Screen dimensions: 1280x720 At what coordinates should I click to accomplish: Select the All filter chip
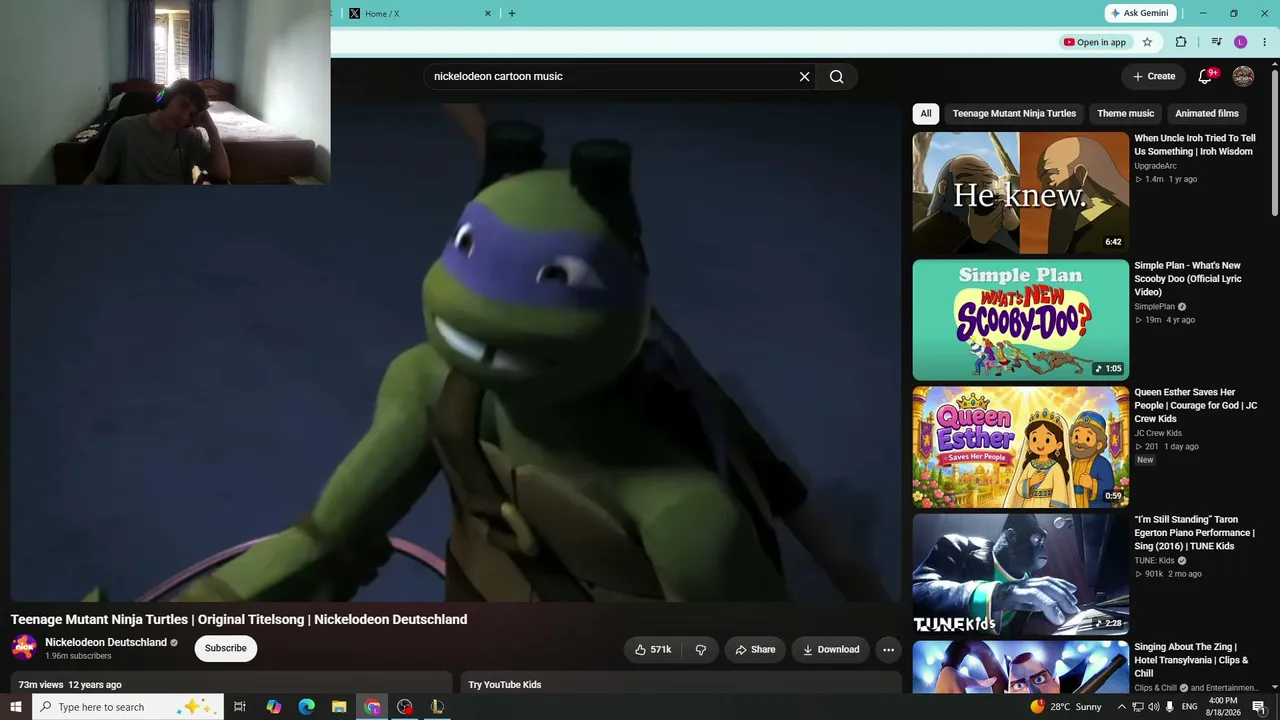(x=926, y=114)
